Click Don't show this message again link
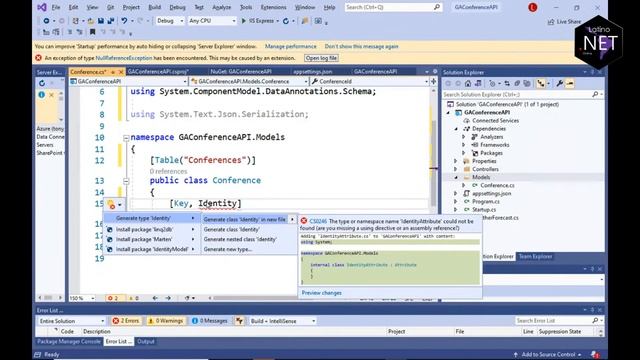The width and height of the screenshot is (640, 360). pyautogui.click(x=361, y=47)
